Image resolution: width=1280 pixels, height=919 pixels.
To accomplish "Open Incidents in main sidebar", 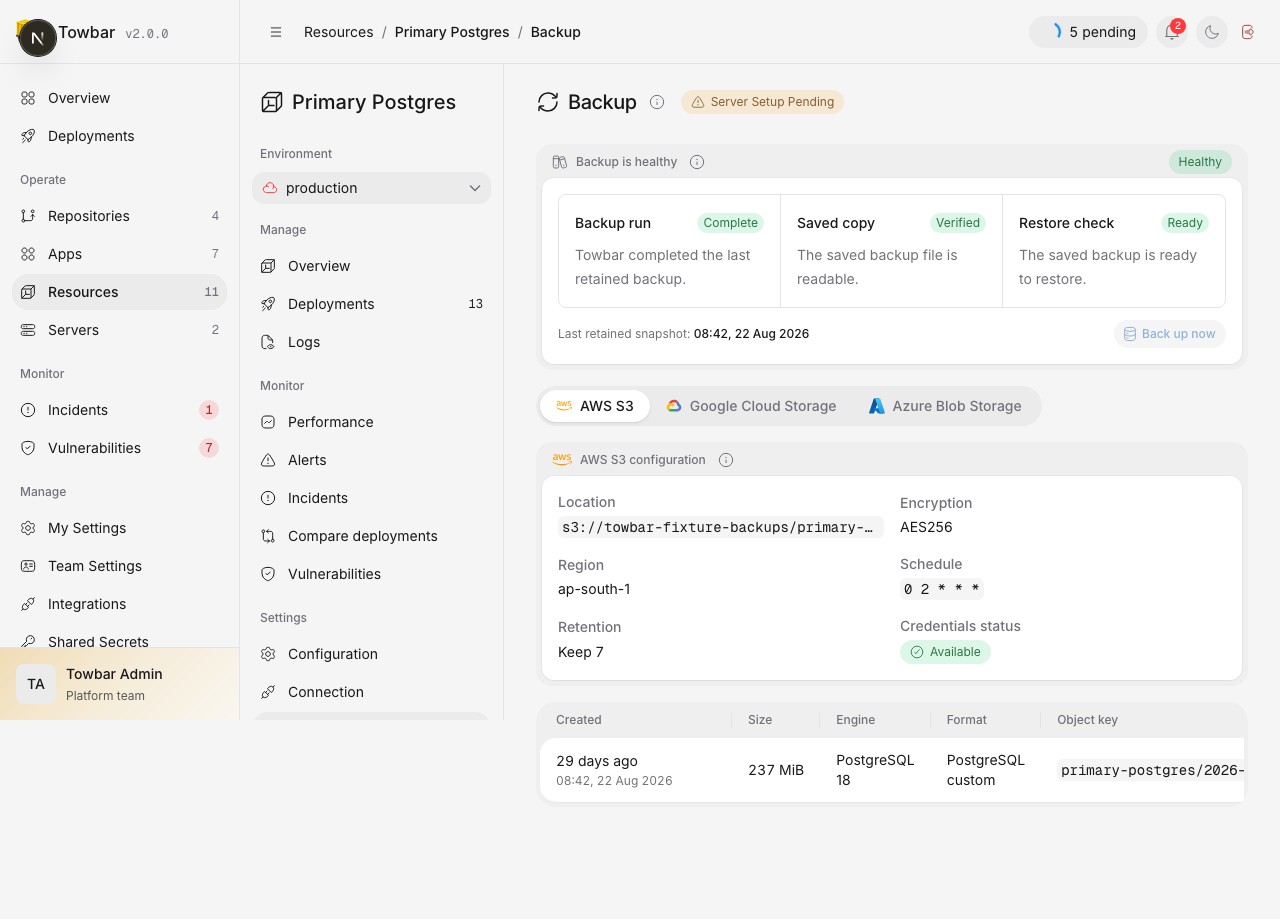I will 120,410.
